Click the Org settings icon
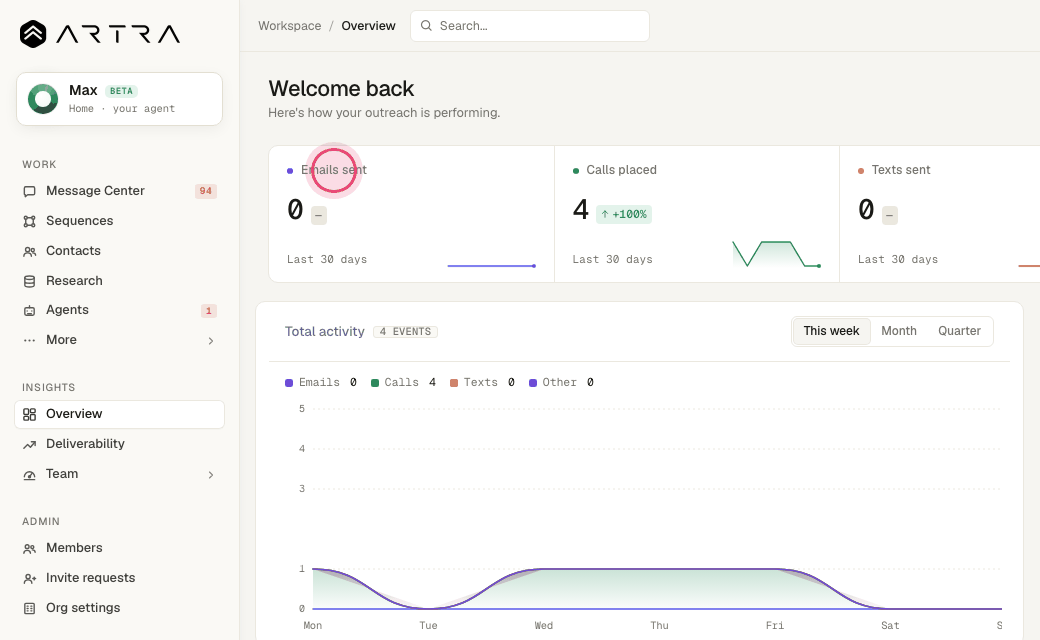This screenshot has height=640, width=1040. 29,608
